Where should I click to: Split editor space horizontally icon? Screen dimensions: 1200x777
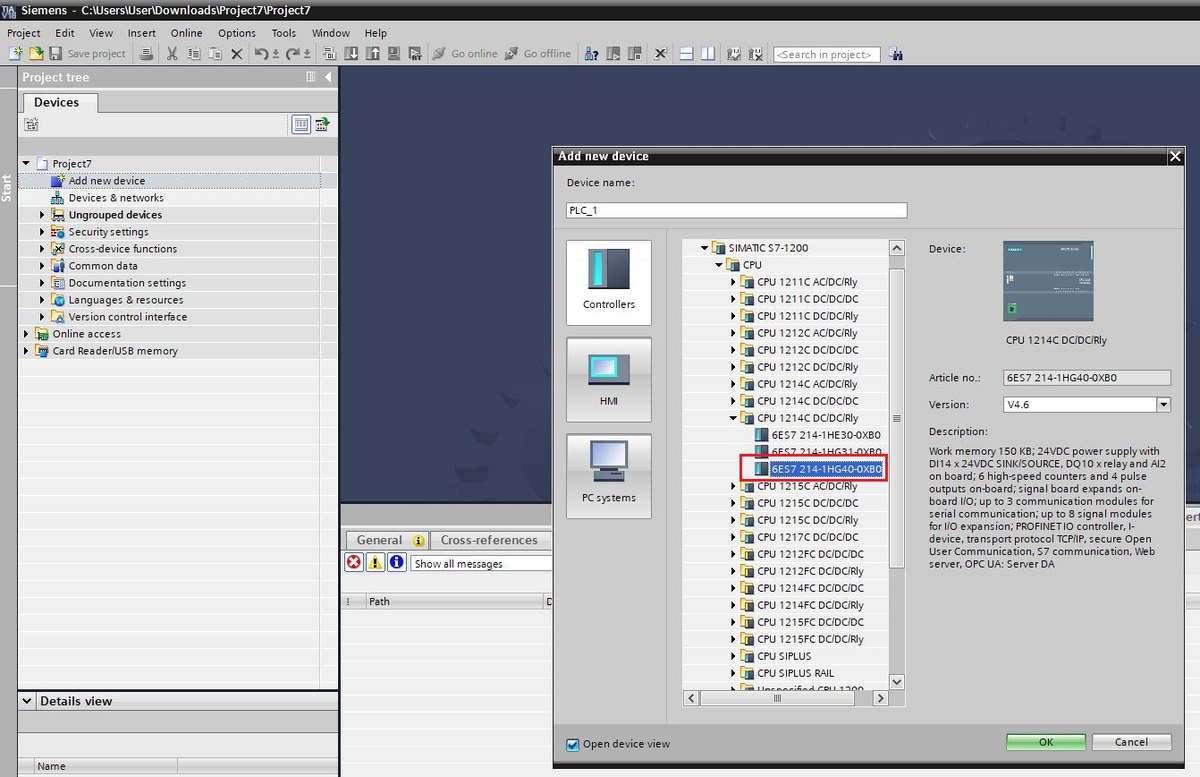coord(687,54)
